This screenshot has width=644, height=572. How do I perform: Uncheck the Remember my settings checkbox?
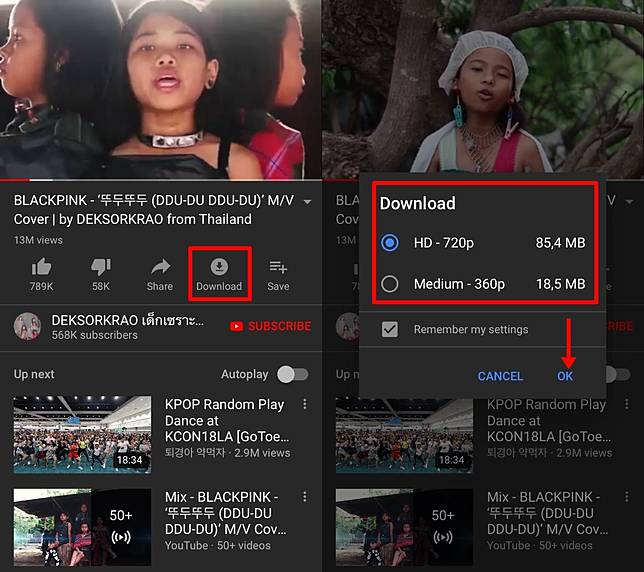tap(389, 329)
